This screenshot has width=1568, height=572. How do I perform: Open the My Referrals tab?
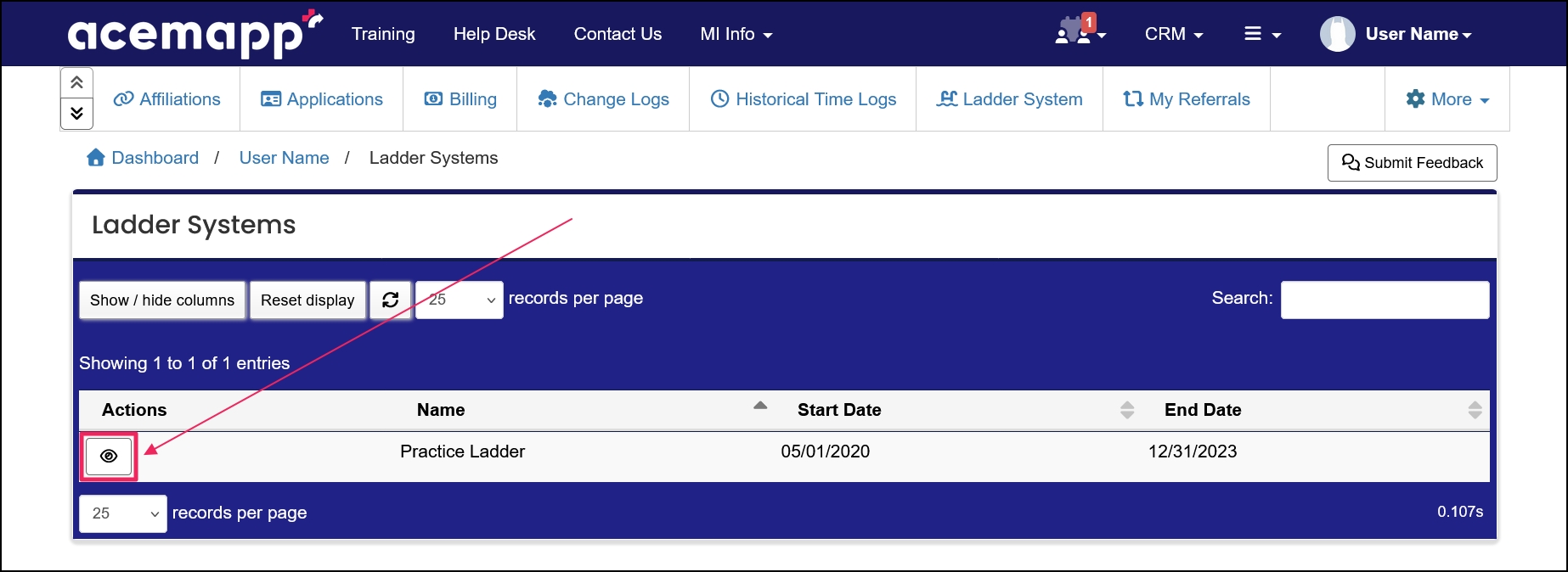(1187, 99)
